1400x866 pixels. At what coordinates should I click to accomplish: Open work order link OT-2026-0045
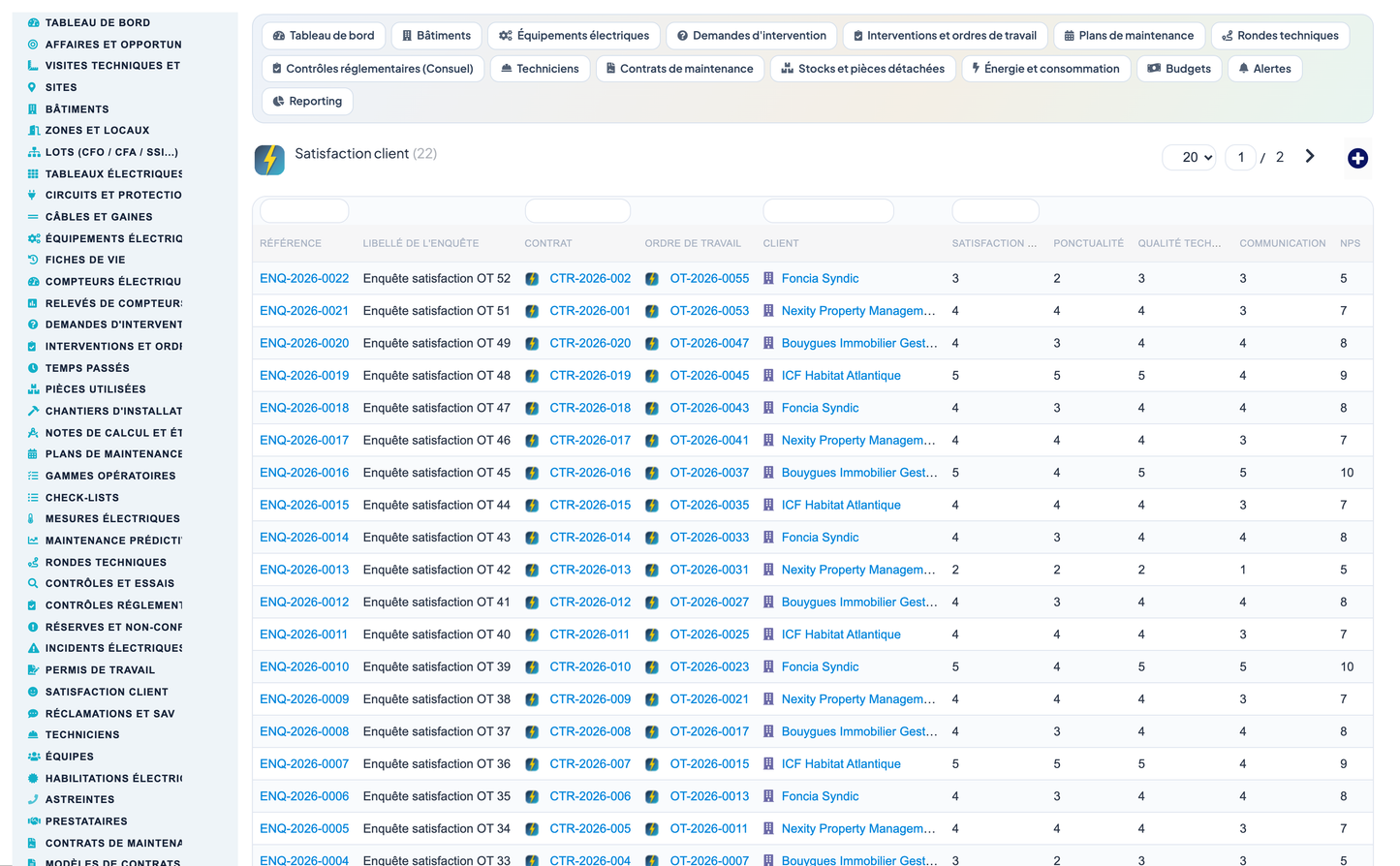coord(709,376)
